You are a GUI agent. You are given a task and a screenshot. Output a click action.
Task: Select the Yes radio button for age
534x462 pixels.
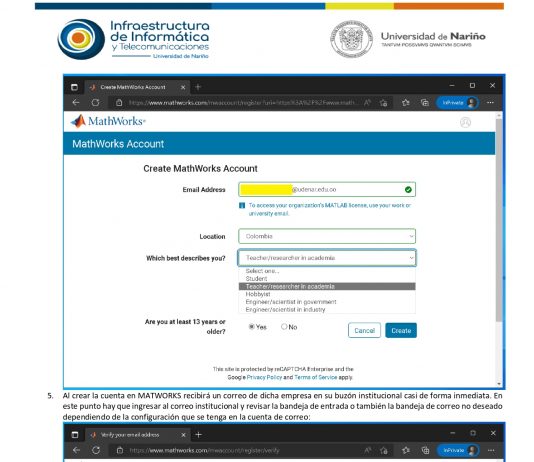click(x=252, y=327)
